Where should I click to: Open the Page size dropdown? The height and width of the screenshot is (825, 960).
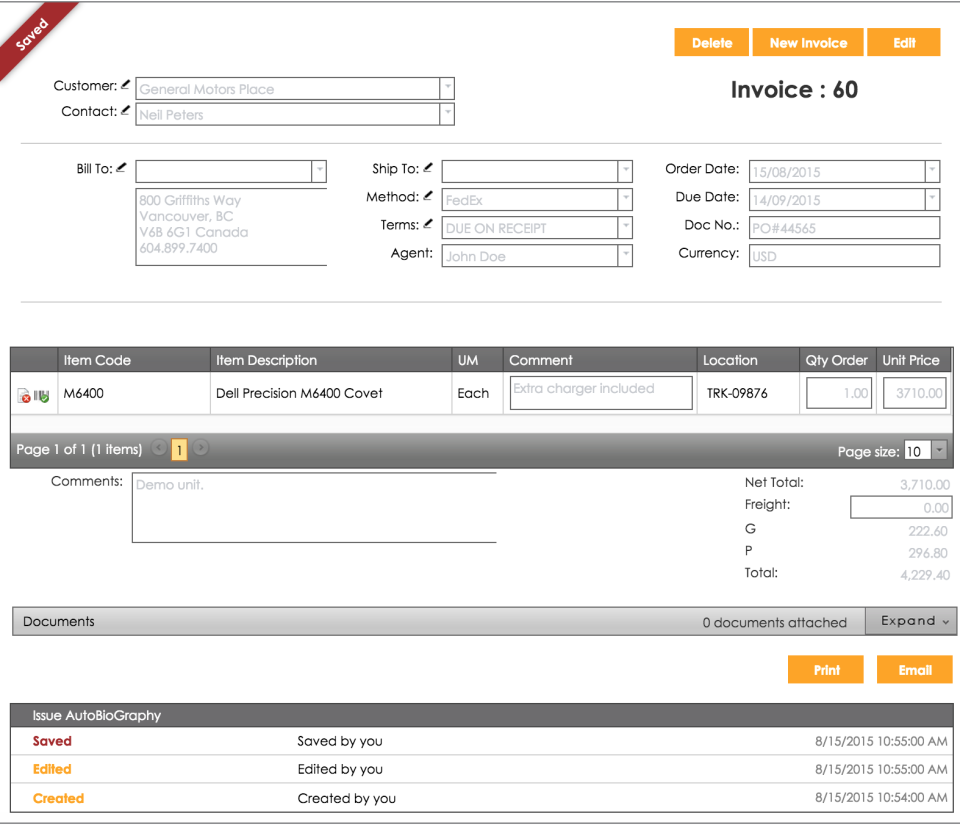coord(939,450)
